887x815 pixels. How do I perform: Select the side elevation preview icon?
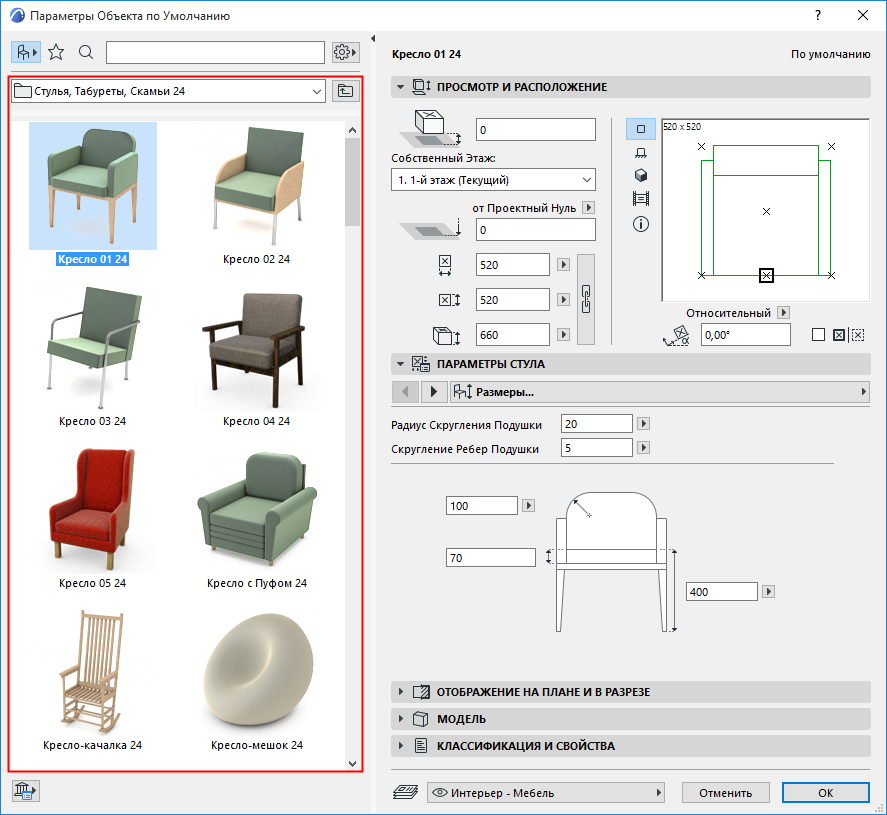point(641,152)
